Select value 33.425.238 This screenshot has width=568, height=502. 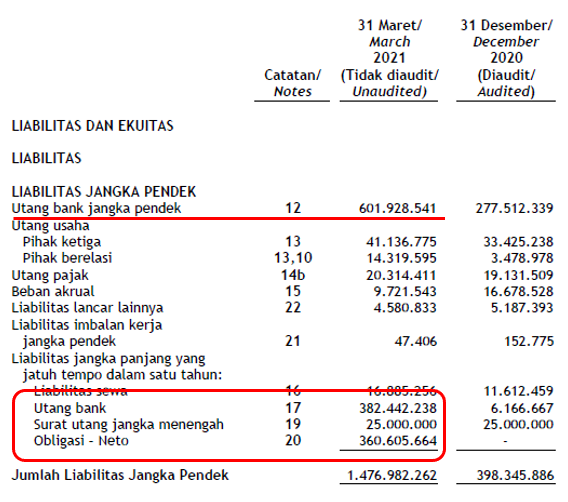tap(518, 242)
